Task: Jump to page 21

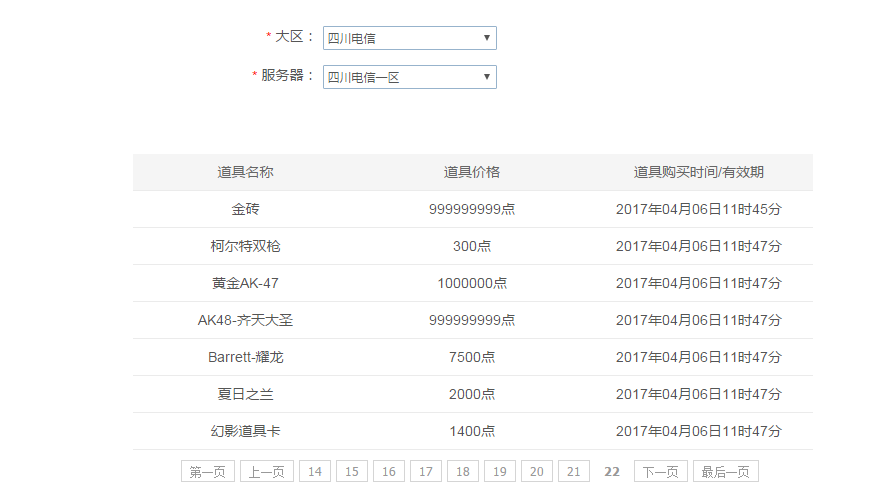Action: tap(573, 471)
